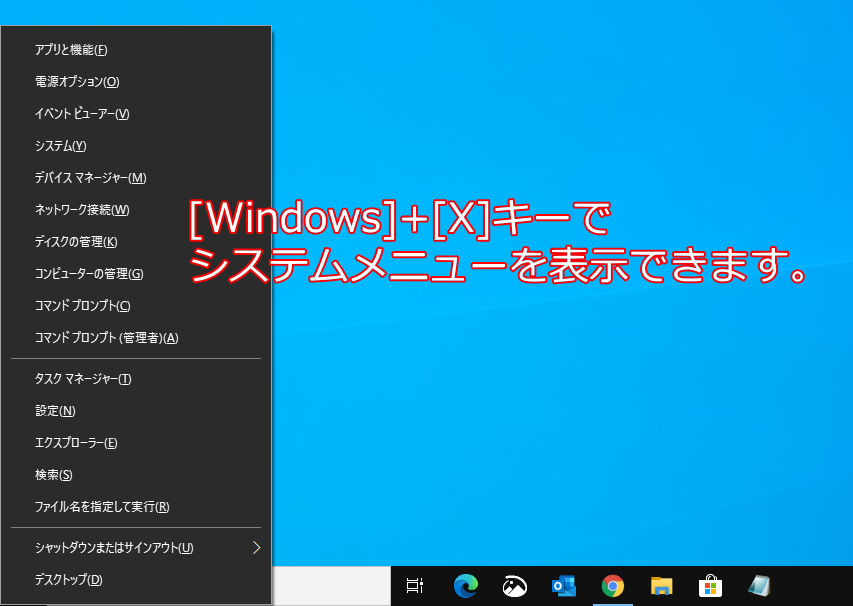This screenshot has width=853, height=606.
Task: Open File Explorer folder icon in taskbar
Action: 661,586
